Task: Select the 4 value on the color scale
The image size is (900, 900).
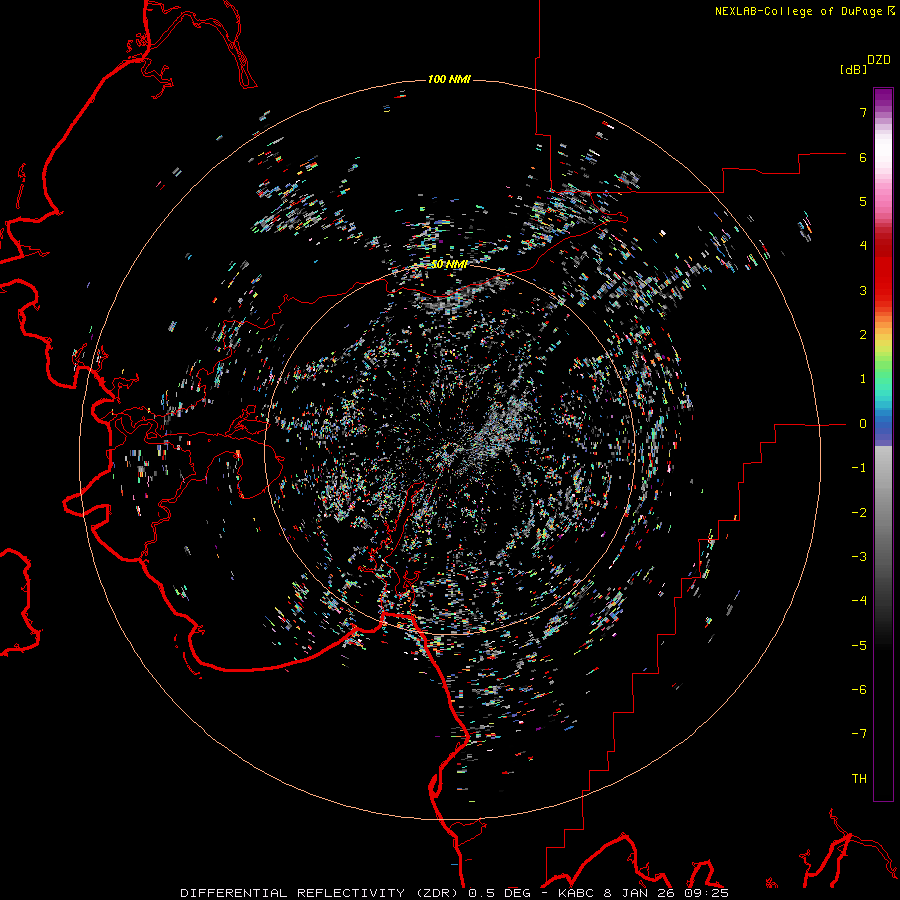Action: [863, 246]
